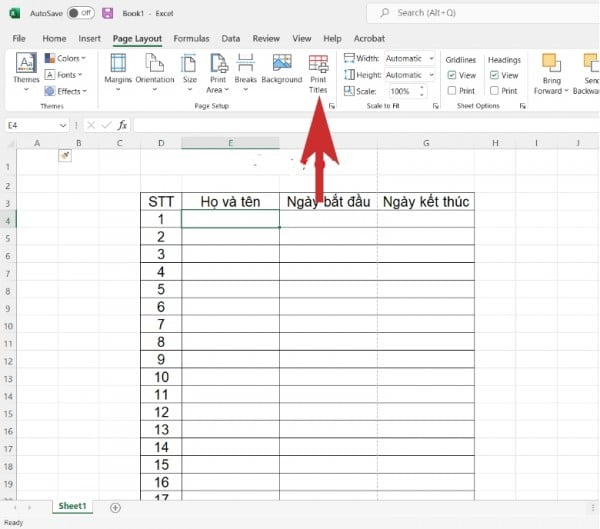Click the Insert Function fx icon
This screenshot has height=529, width=600.
[122, 125]
